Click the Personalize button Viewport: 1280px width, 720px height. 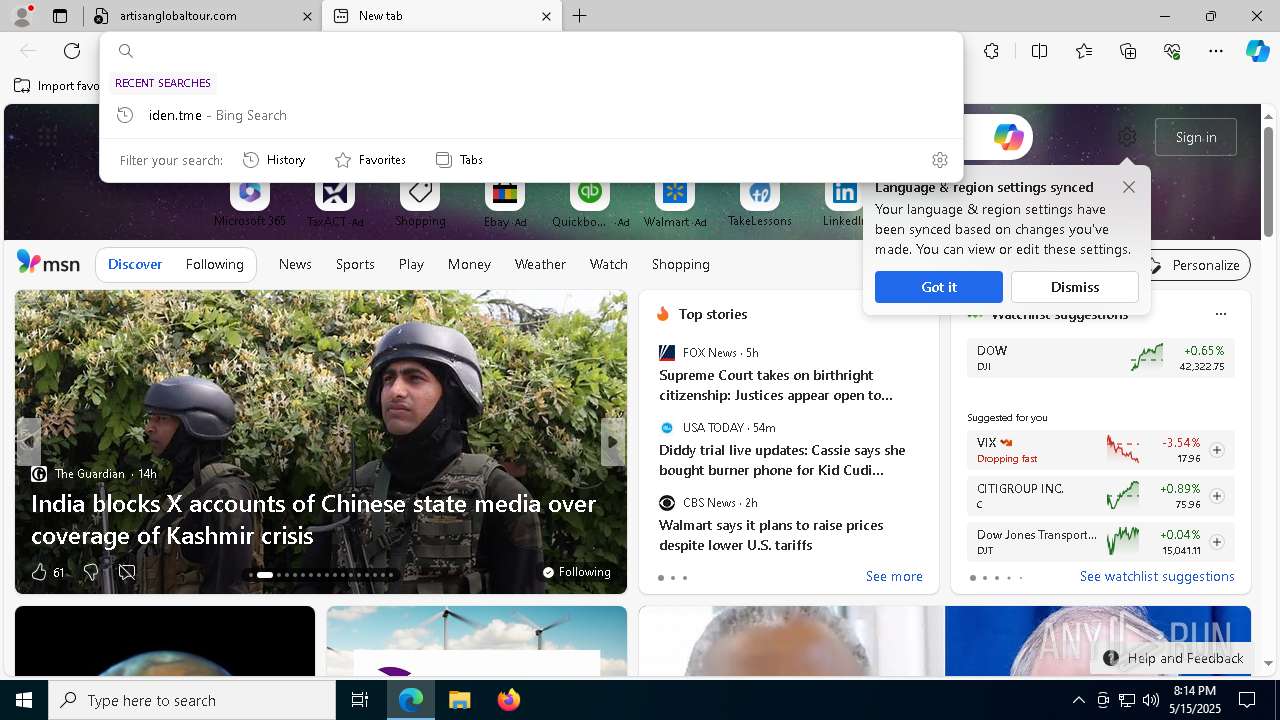click(1195, 265)
